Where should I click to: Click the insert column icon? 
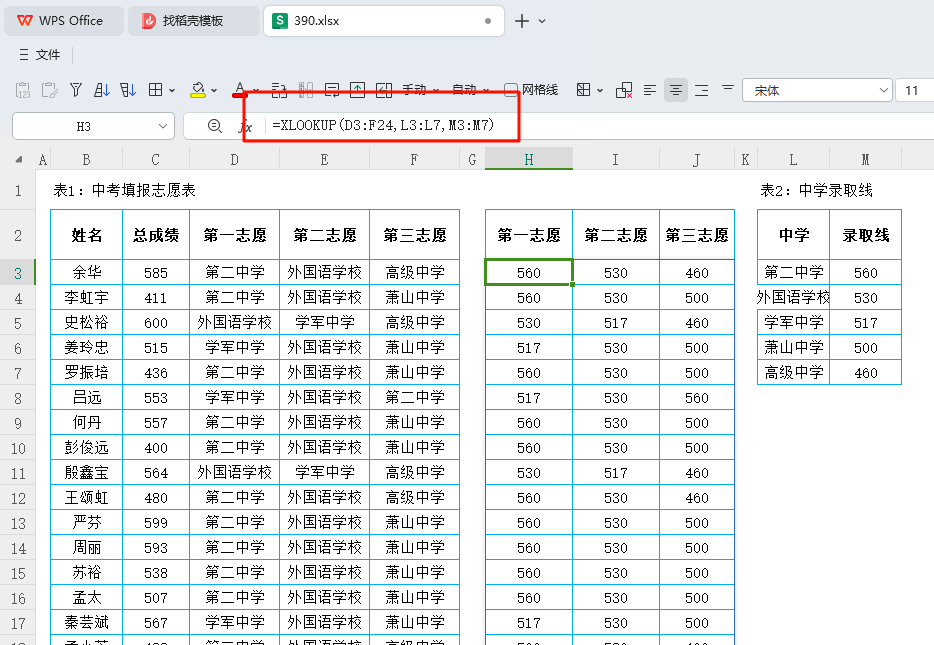[384, 90]
